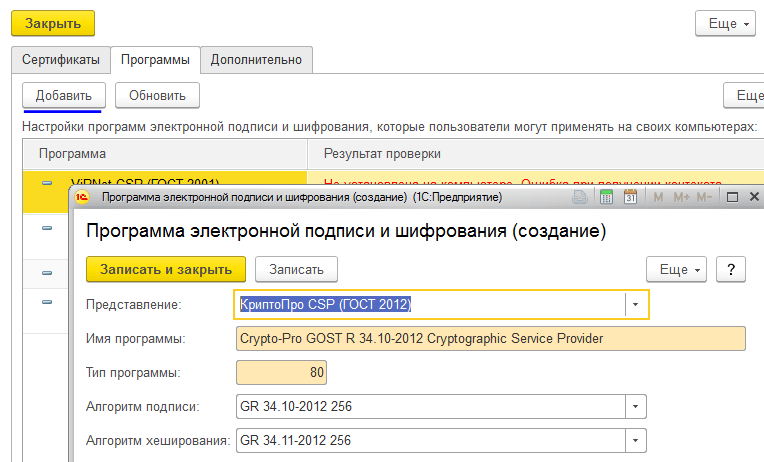Click the row marker icon of ViPNet CSP row

coord(47,183)
